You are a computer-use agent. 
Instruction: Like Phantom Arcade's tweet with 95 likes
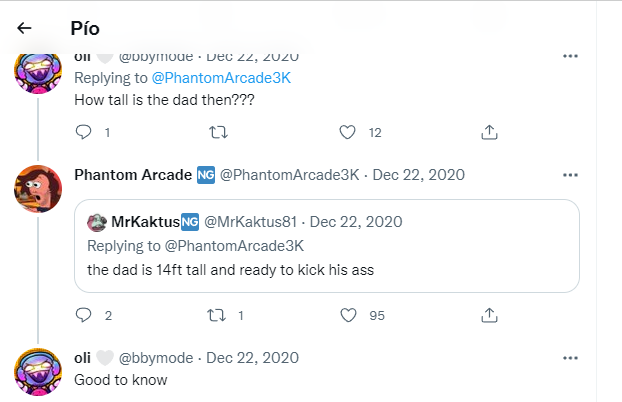click(348, 316)
